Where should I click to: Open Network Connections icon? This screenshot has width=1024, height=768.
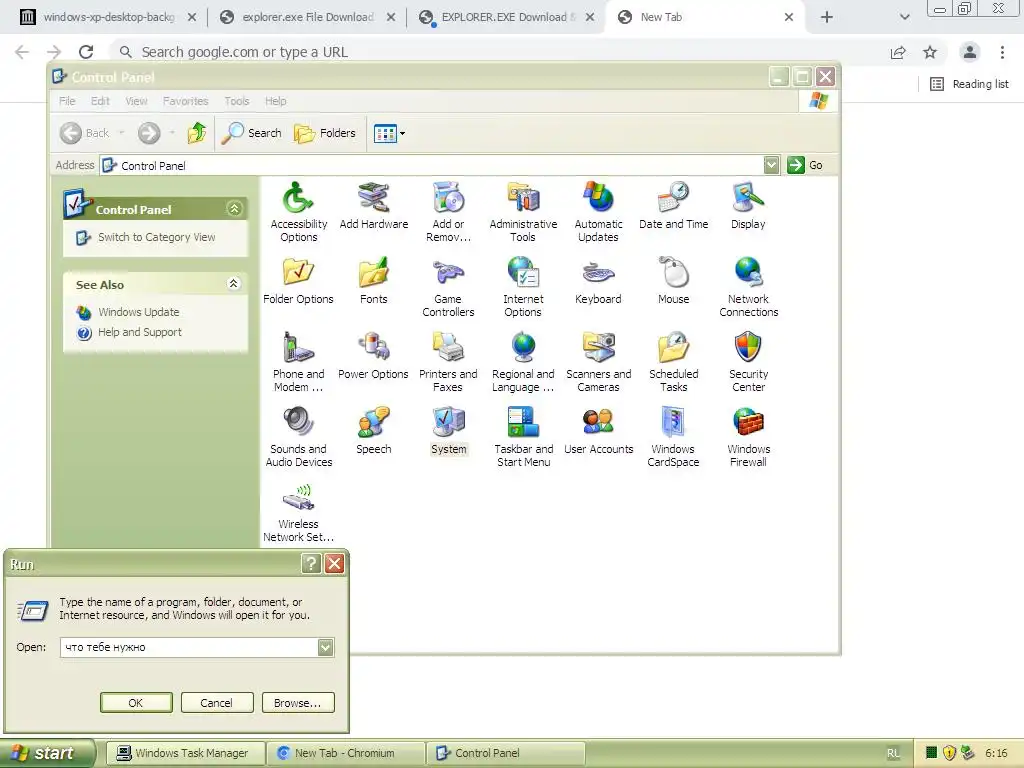[748, 287]
